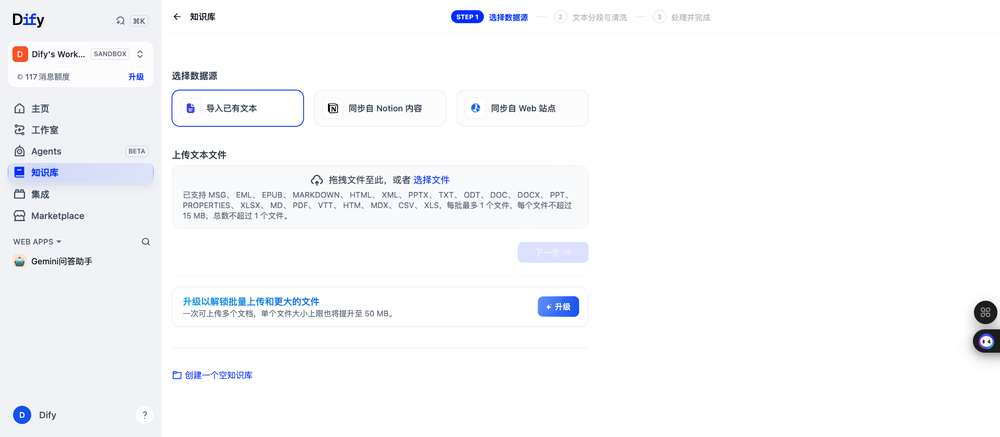Image resolution: width=1000 pixels, height=437 pixels.
Task: Click the blue 升级 upgrade button
Action: (x=558, y=307)
